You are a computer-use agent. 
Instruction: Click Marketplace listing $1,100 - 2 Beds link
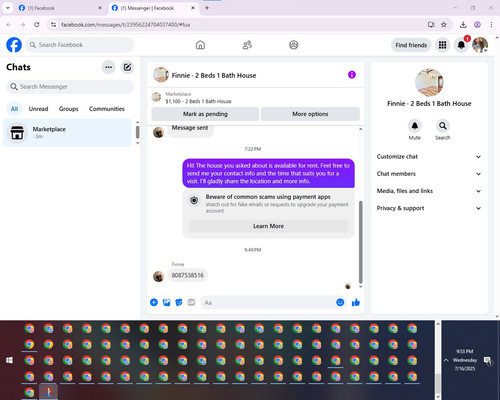[198, 101]
